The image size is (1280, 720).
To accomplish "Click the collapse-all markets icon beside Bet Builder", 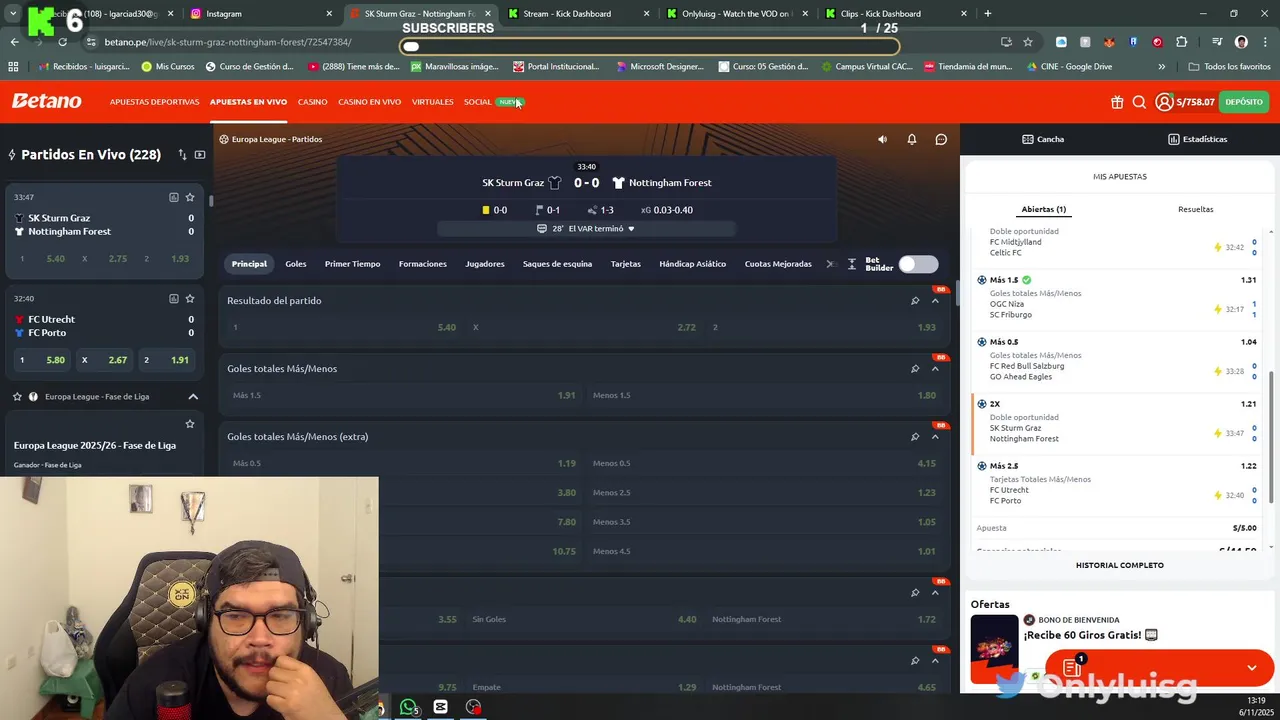I will (852, 264).
